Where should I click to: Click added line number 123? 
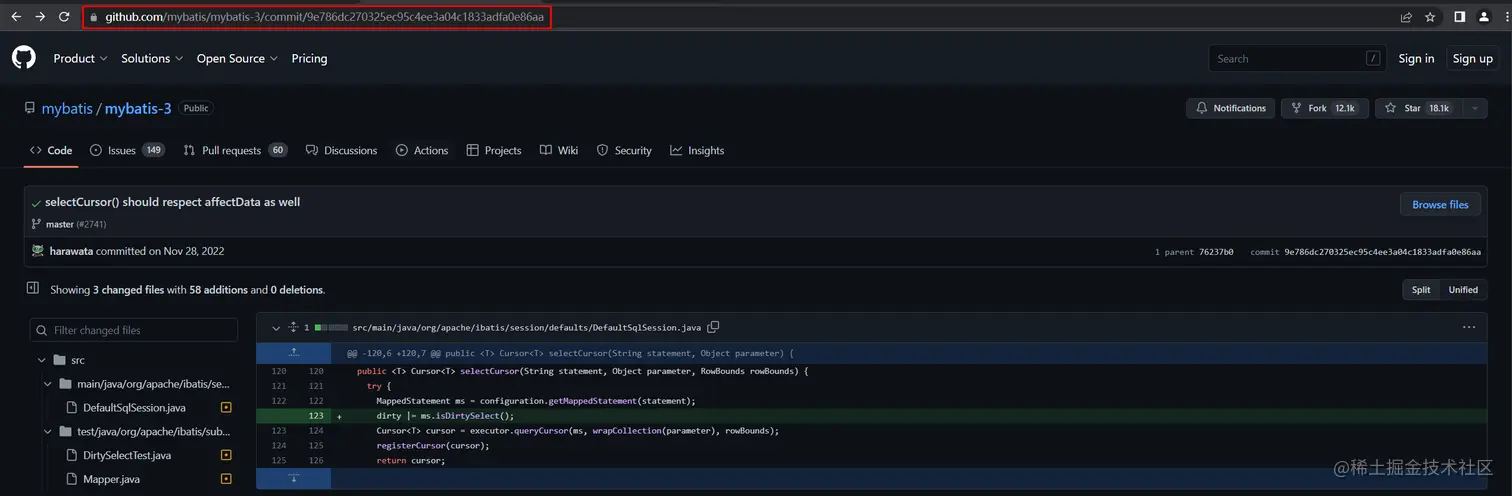pos(316,416)
